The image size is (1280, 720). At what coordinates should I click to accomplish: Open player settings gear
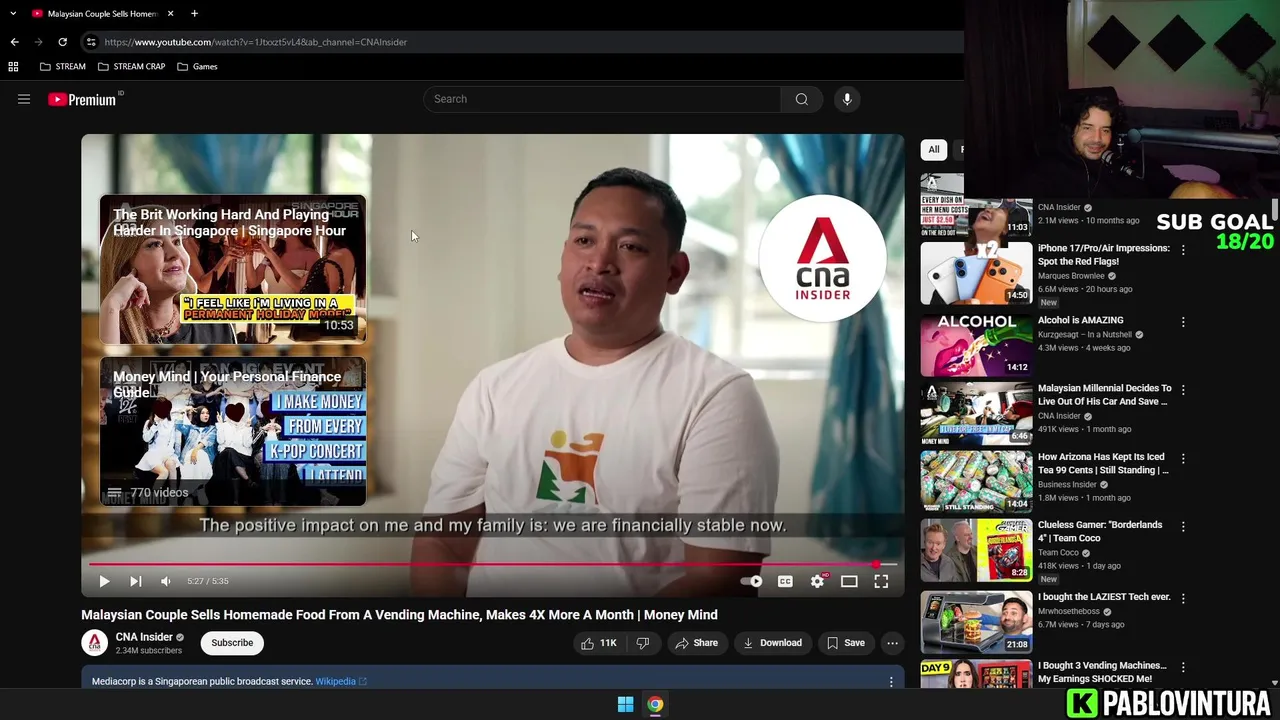[817, 581]
